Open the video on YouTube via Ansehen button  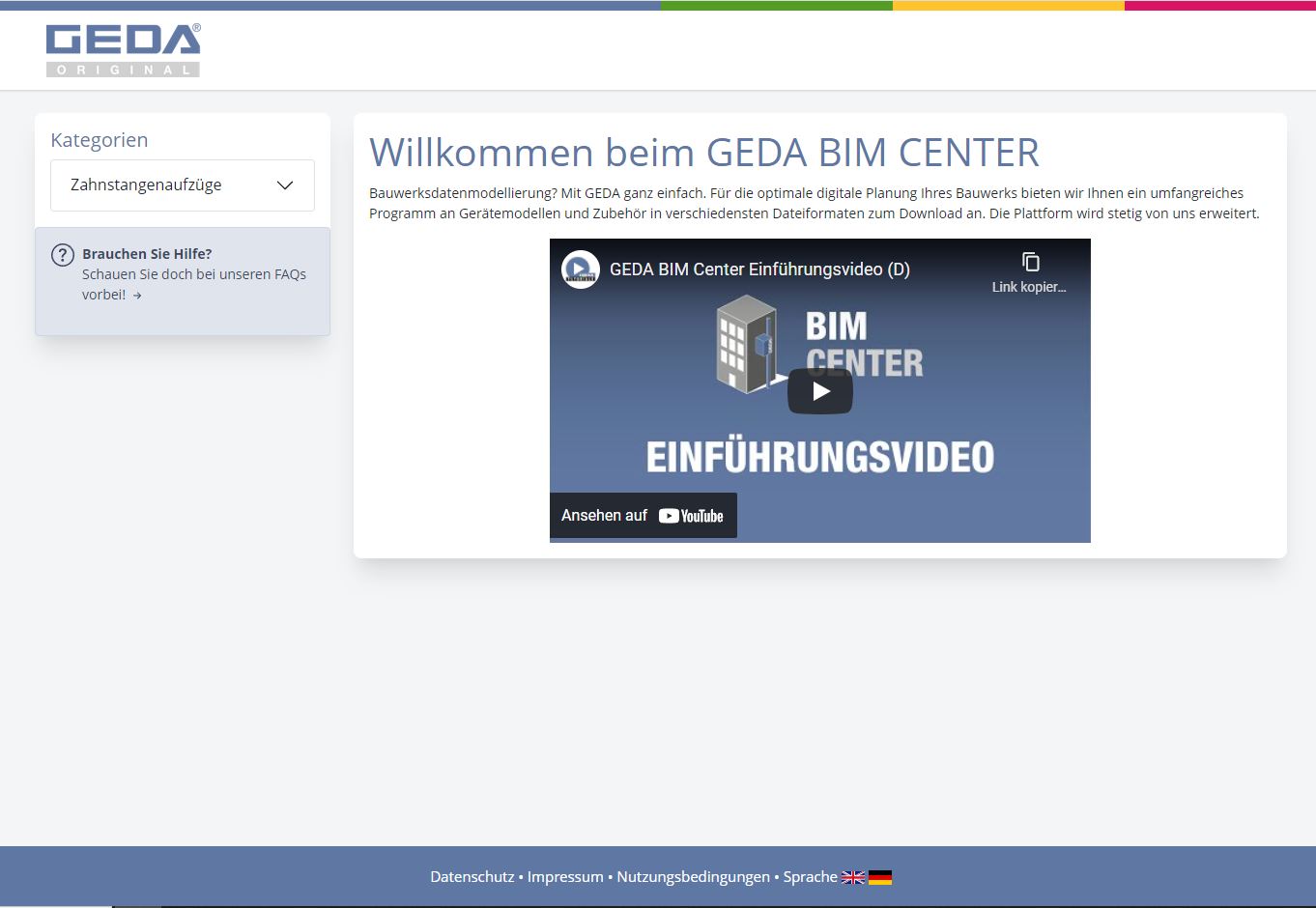tap(643, 515)
